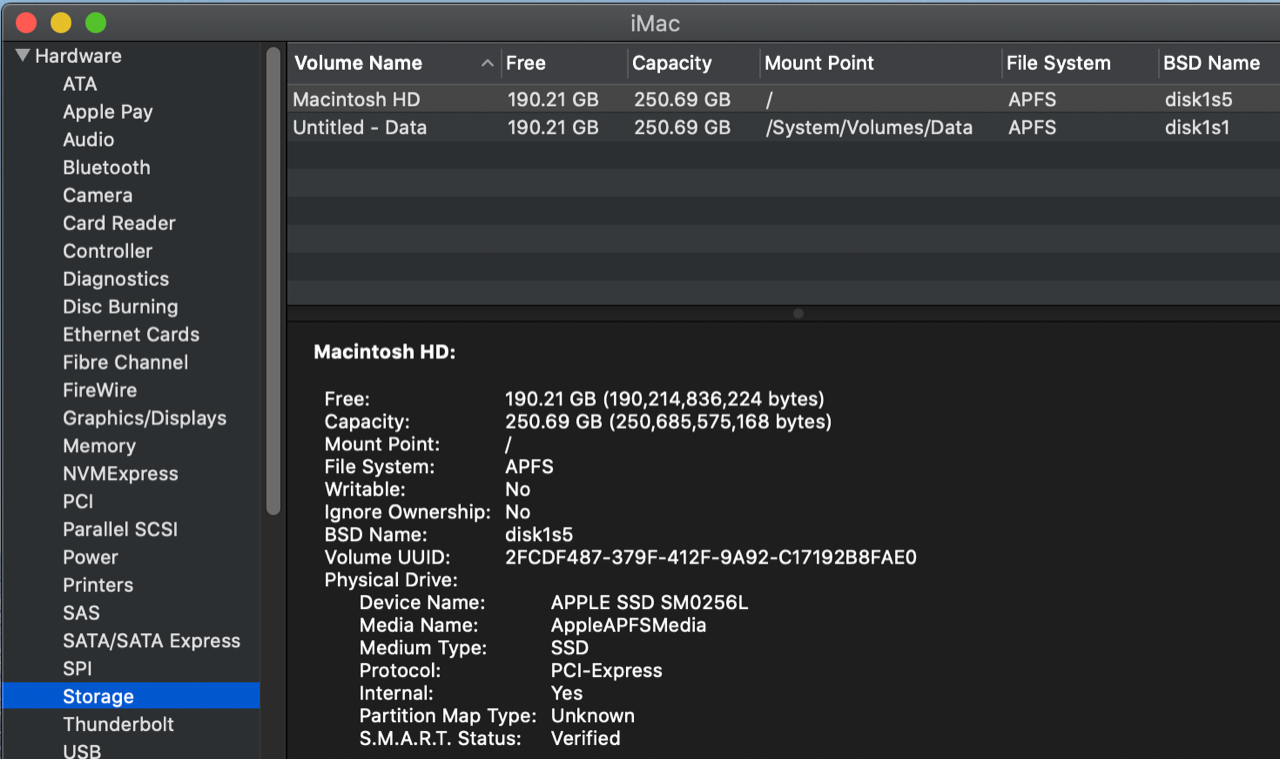This screenshot has height=759, width=1280.
Task: Collapse the Hardware section disclosure triangle
Action: [x=23, y=56]
